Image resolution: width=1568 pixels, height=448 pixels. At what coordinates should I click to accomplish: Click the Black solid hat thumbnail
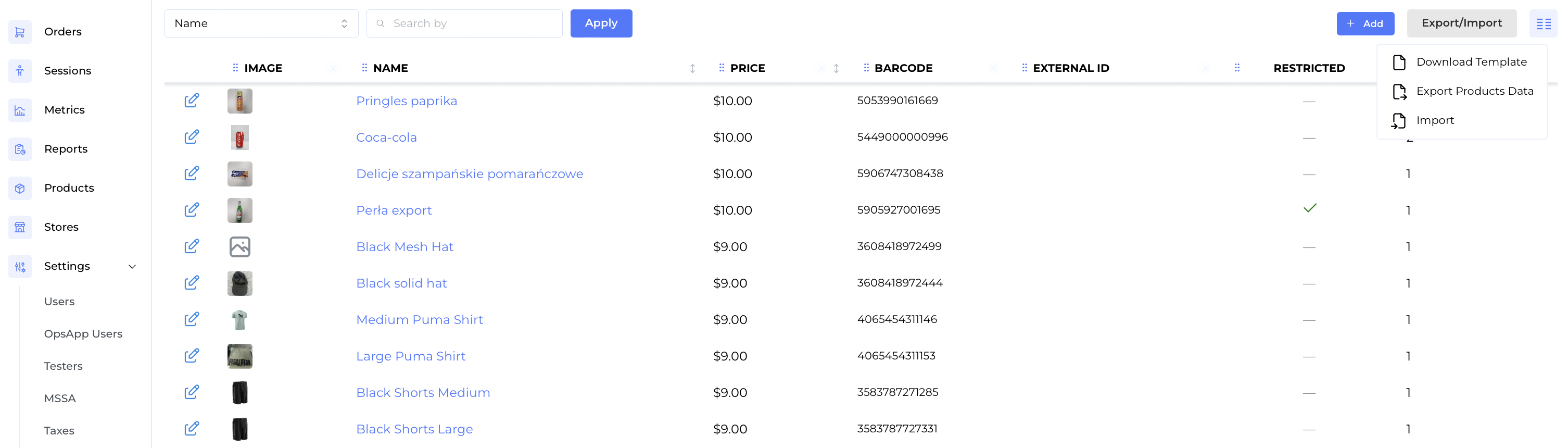(240, 283)
